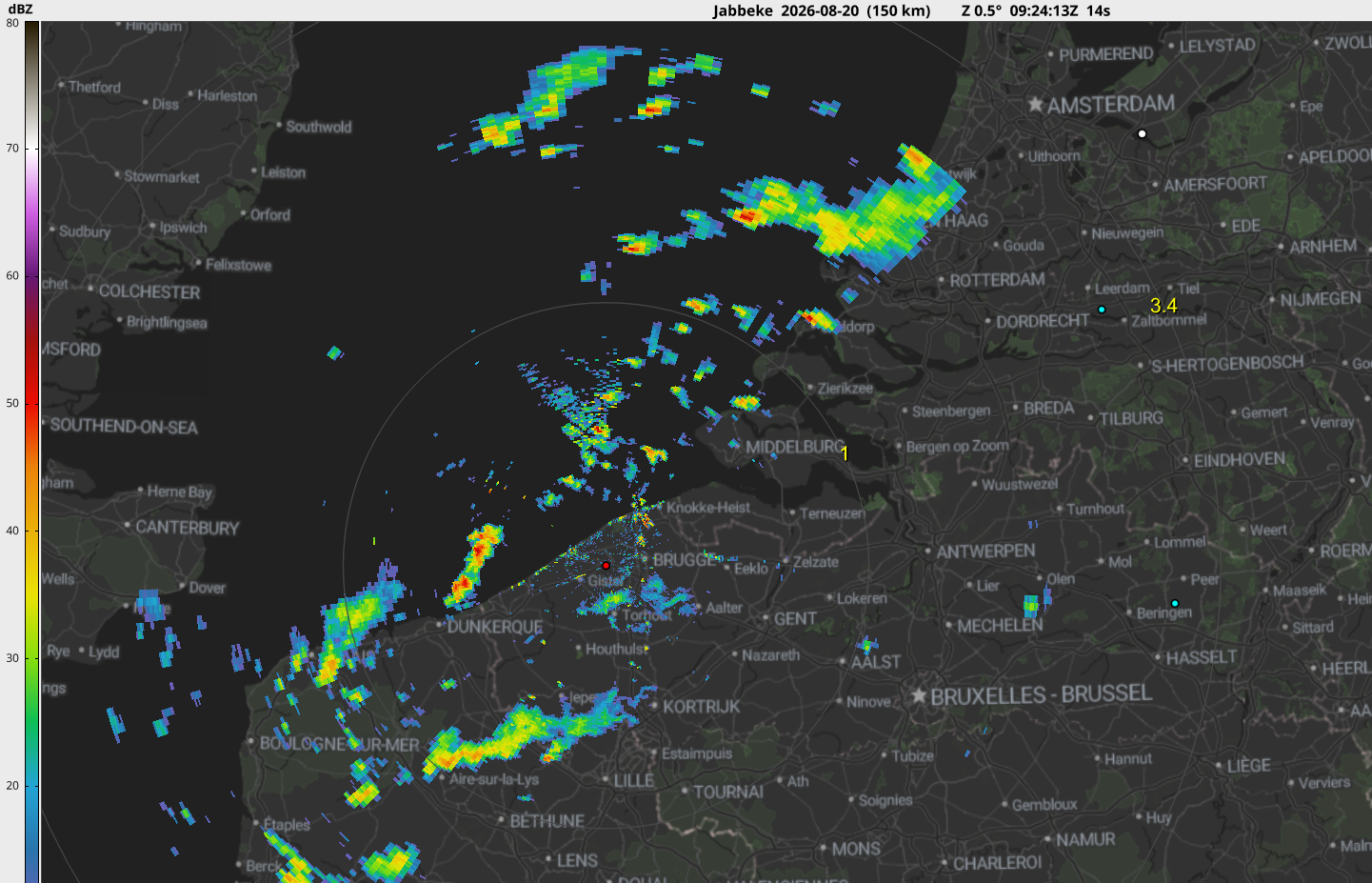Click the capital star icon beside AMSTERDAM
Screen dimensions: 1372x883
click(x=1036, y=104)
